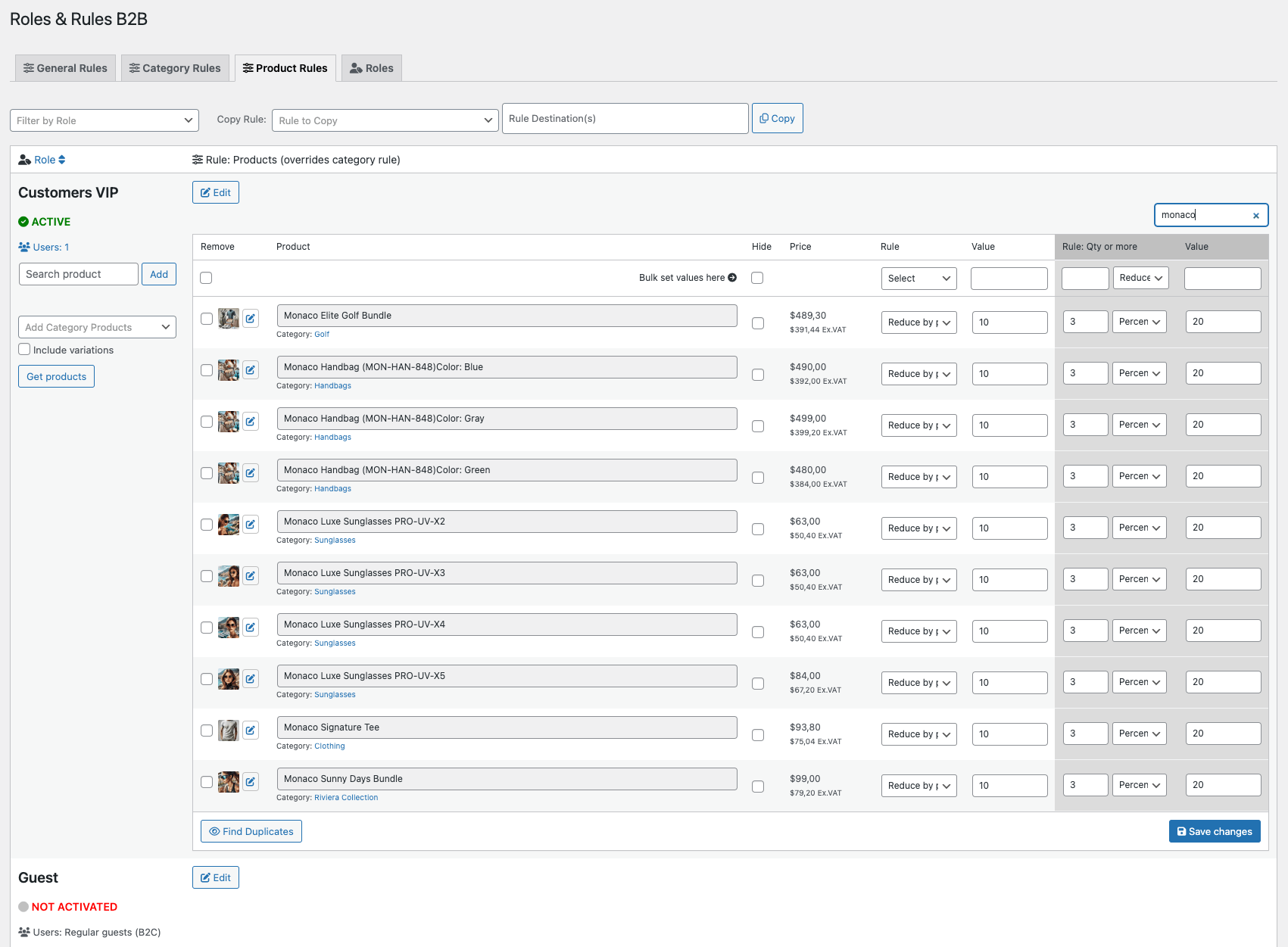1288x947 pixels.
Task: Clear the monaco search using the x icon
Action: tap(1255, 215)
